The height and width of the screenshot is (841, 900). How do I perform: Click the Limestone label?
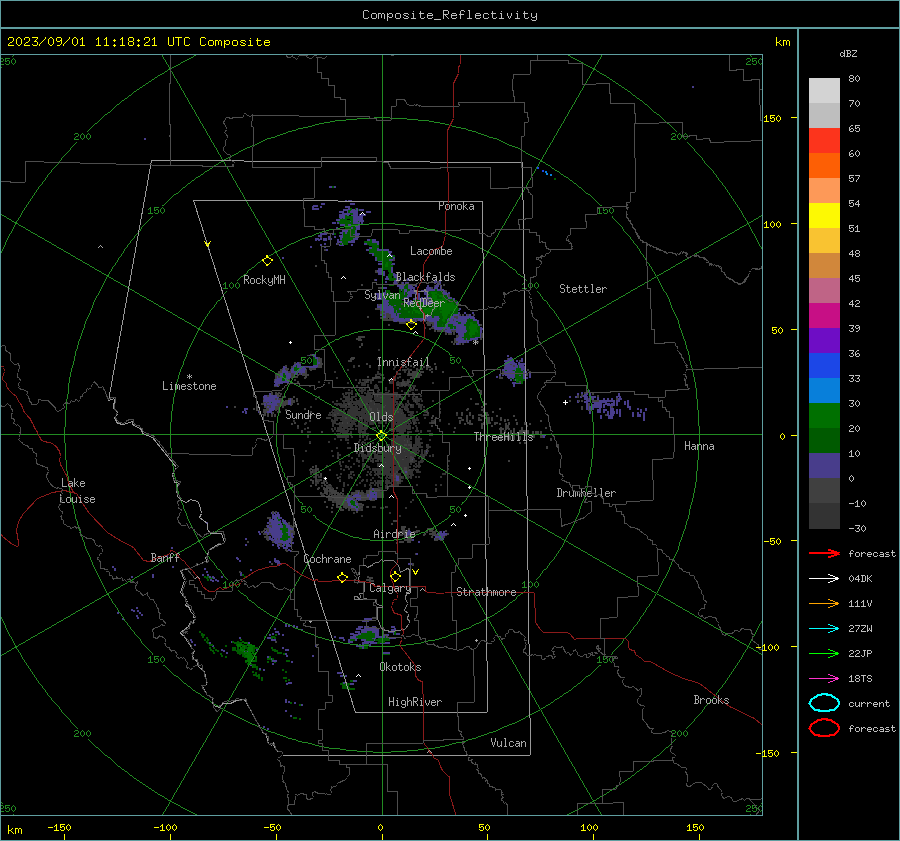189,386
